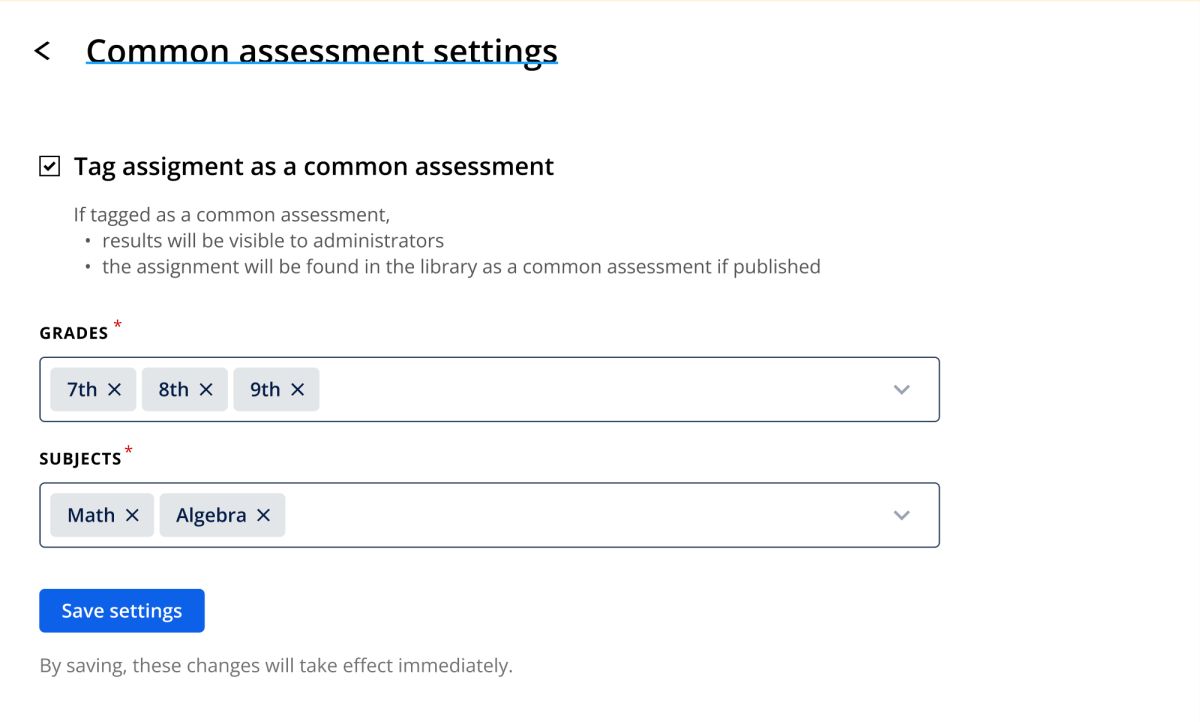Select the Algebra subject chip
Image resolution: width=1200 pixels, height=722 pixels.
pyautogui.click(x=210, y=516)
